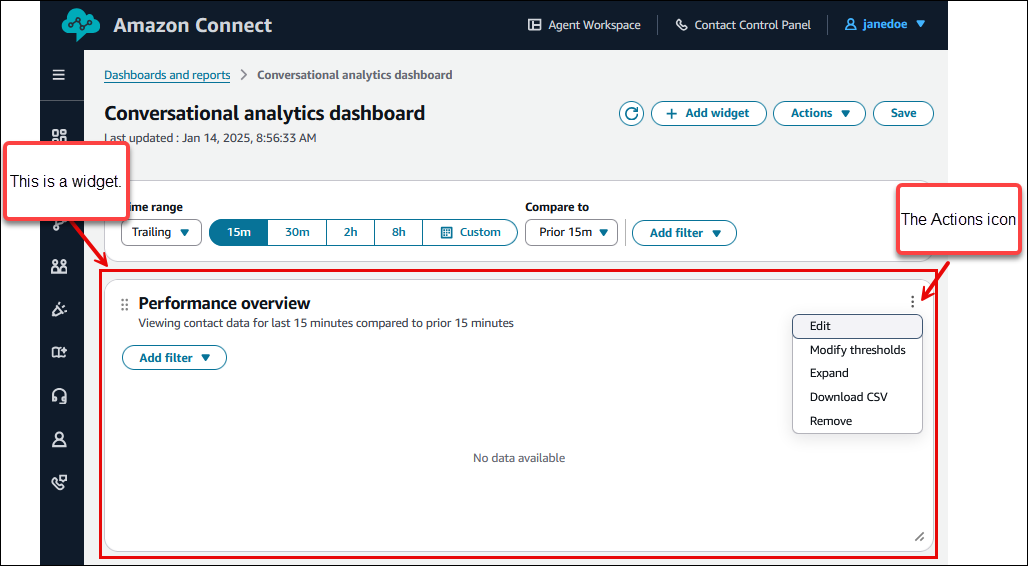
Task: Select the 2h time range option
Action: [350, 233]
